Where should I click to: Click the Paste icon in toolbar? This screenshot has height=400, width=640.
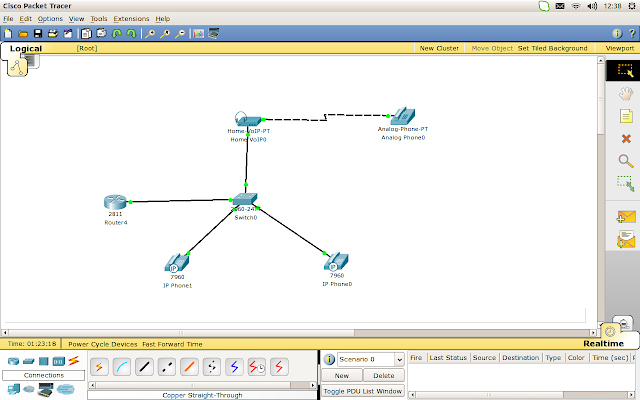click(101, 33)
